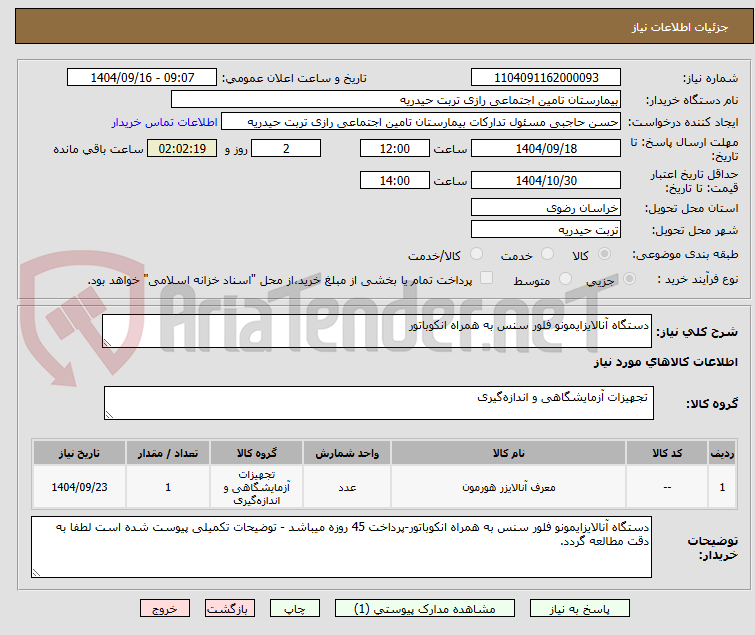Image resolution: width=755 pixels, height=635 pixels.
Task: Open اطلاعات تماس خریدار contact link
Action: [x=165, y=122]
